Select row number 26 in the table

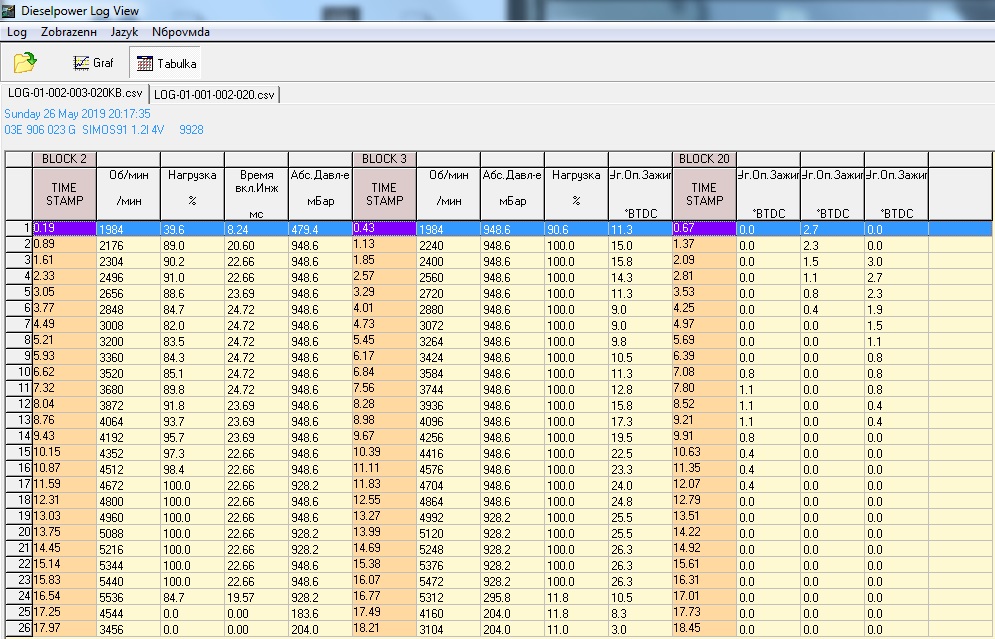(x=18, y=627)
